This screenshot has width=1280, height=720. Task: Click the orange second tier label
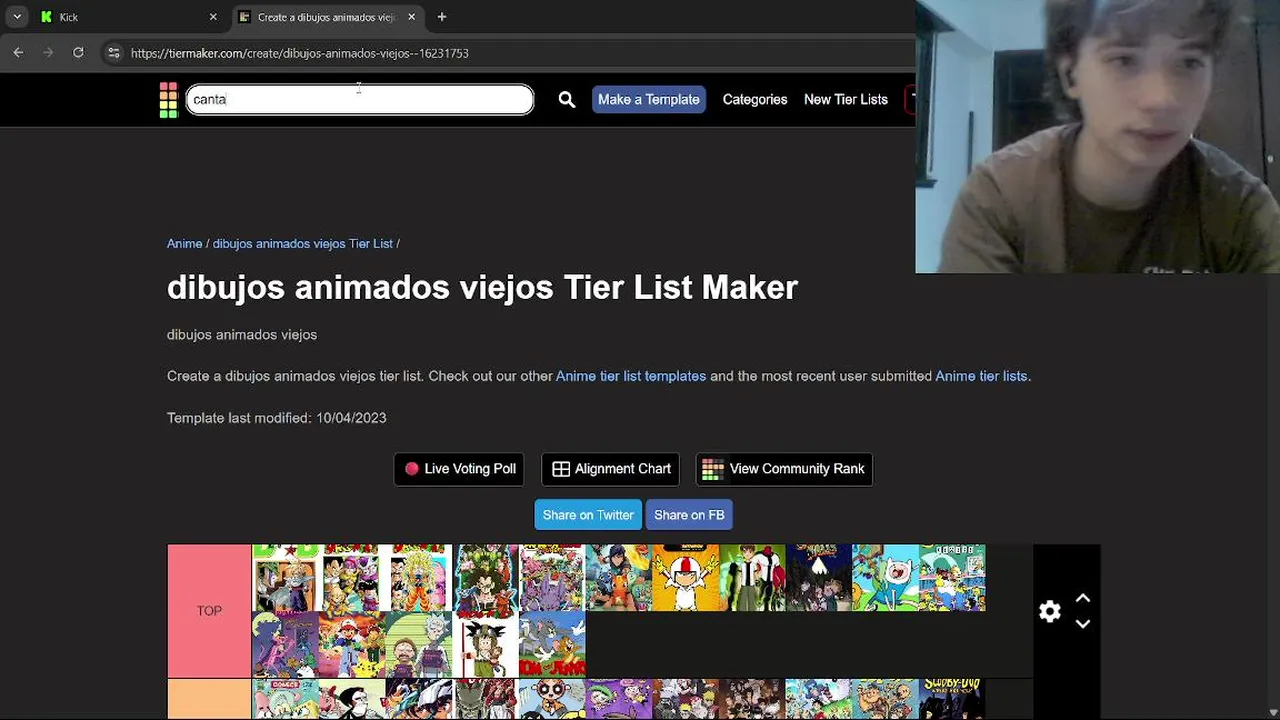click(x=209, y=699)
